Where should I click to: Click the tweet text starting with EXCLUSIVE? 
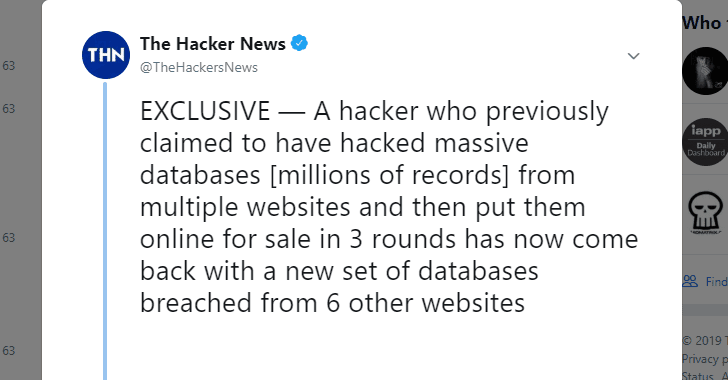[389, 207]
